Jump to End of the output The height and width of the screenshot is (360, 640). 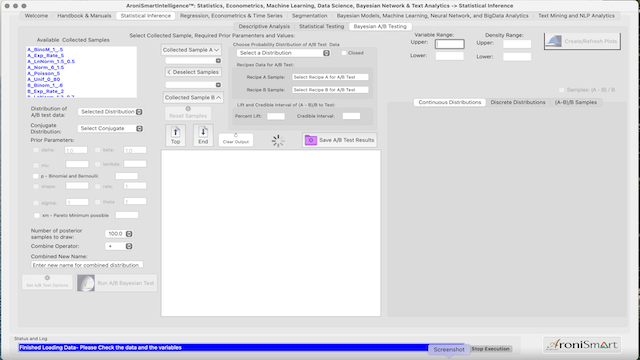click(203, 135)
